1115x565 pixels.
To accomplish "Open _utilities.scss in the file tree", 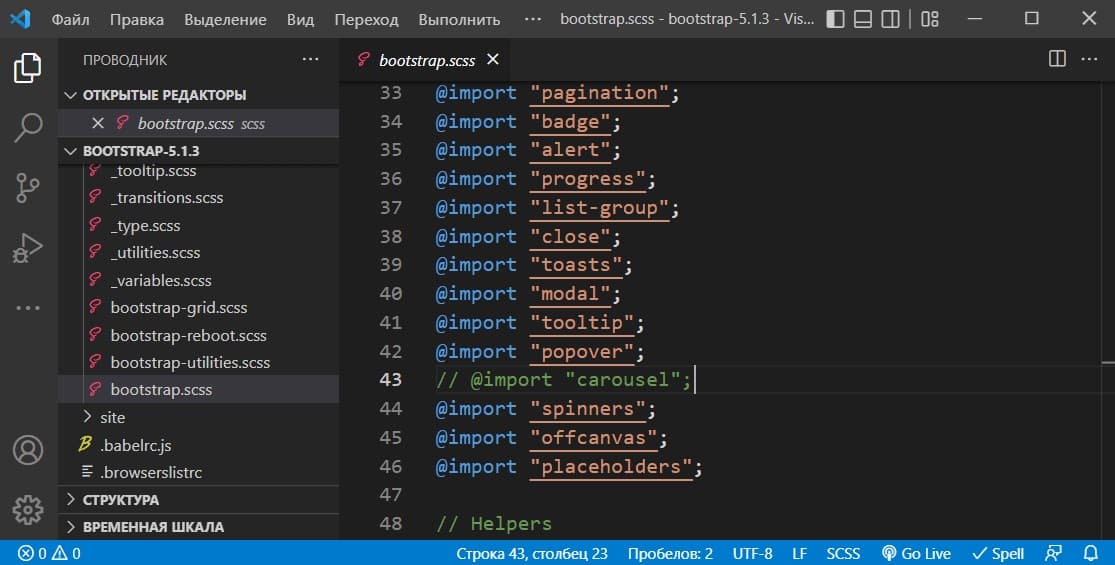I will (155, 252).
